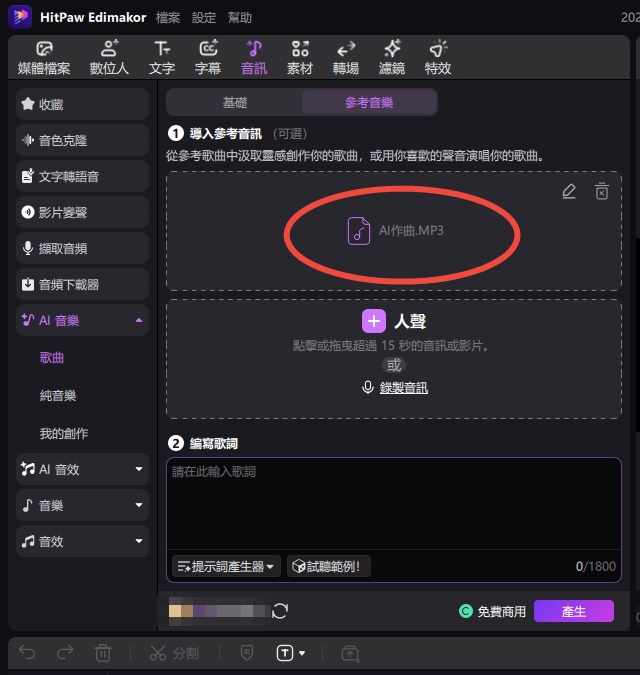Open the 字幕 subtitles panel

pyautogui.click(x=208, y=59)
